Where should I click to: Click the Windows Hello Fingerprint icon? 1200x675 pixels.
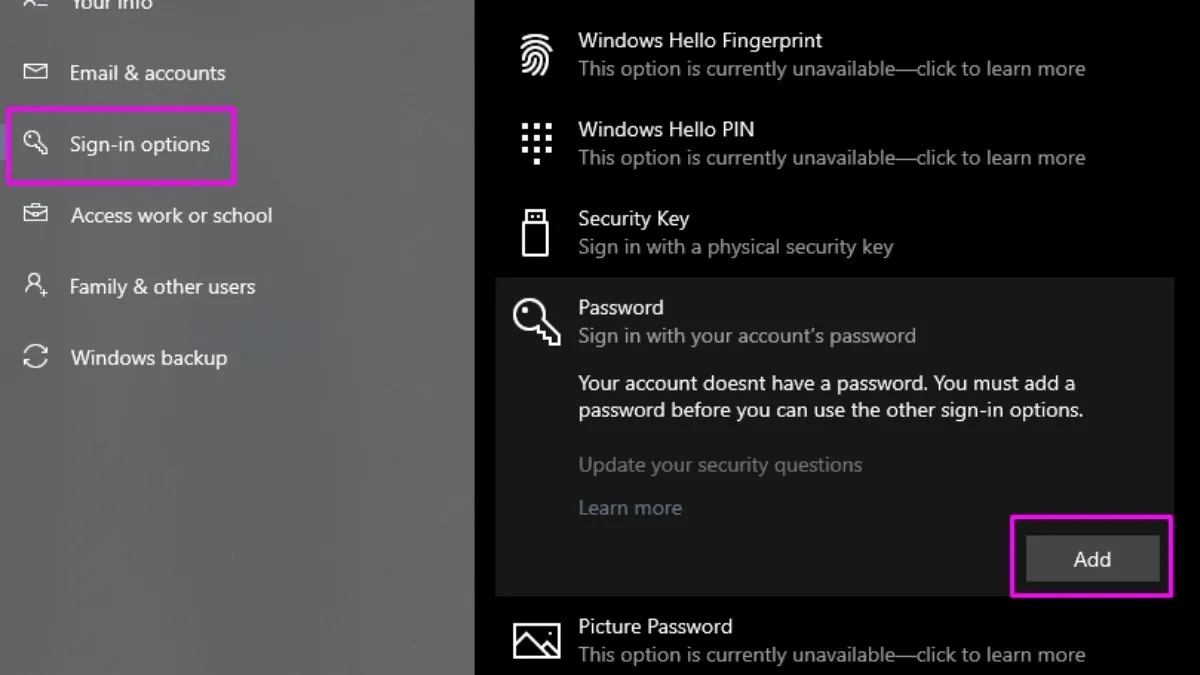click(x=537, y=54)
